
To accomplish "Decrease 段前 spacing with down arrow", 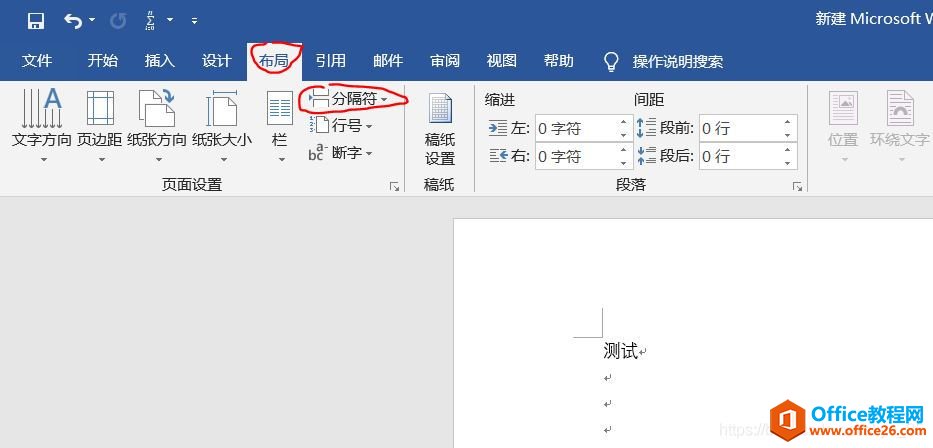I will (x=788, y=135).
